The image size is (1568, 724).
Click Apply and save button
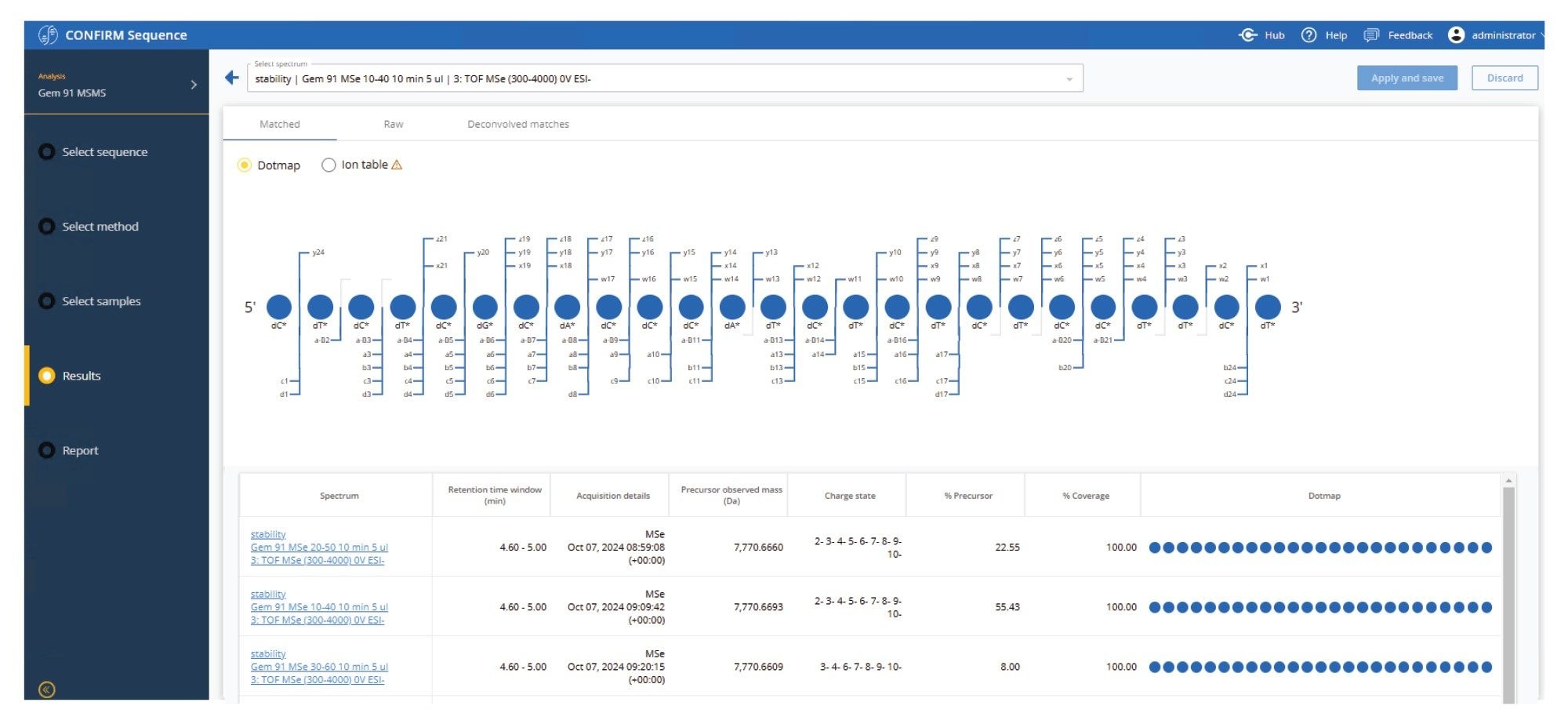(x=1406, y=78)
